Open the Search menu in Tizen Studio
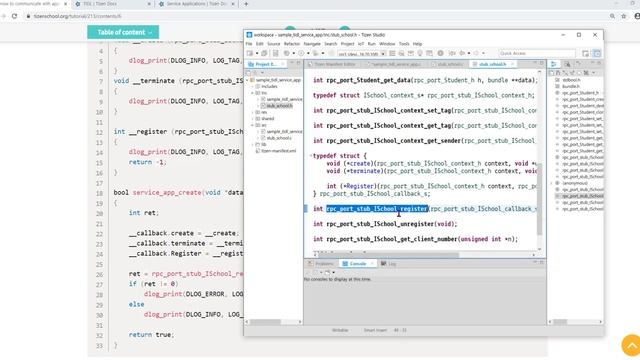This screenshot has height=360, width=640. click(x=331, y=44)
